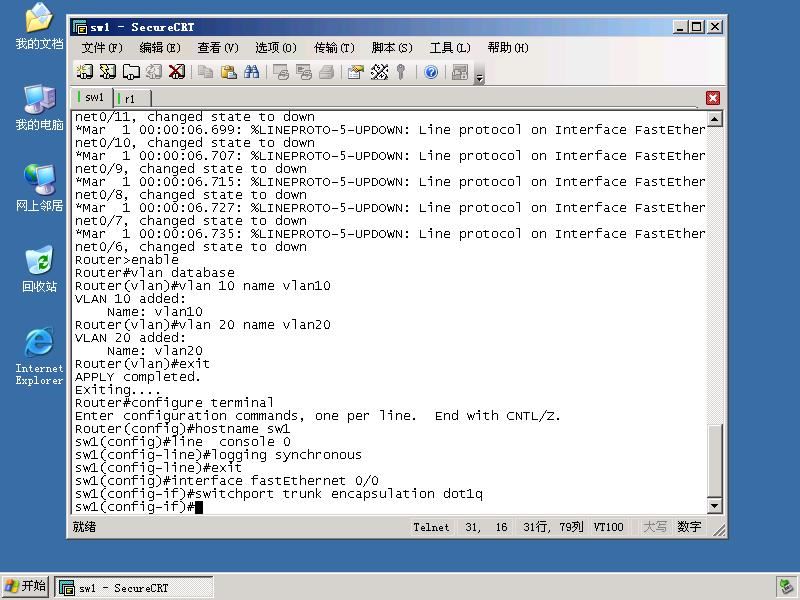
Task: Open 网上邻居 desktop icon
Action: [x=39, y=188]
